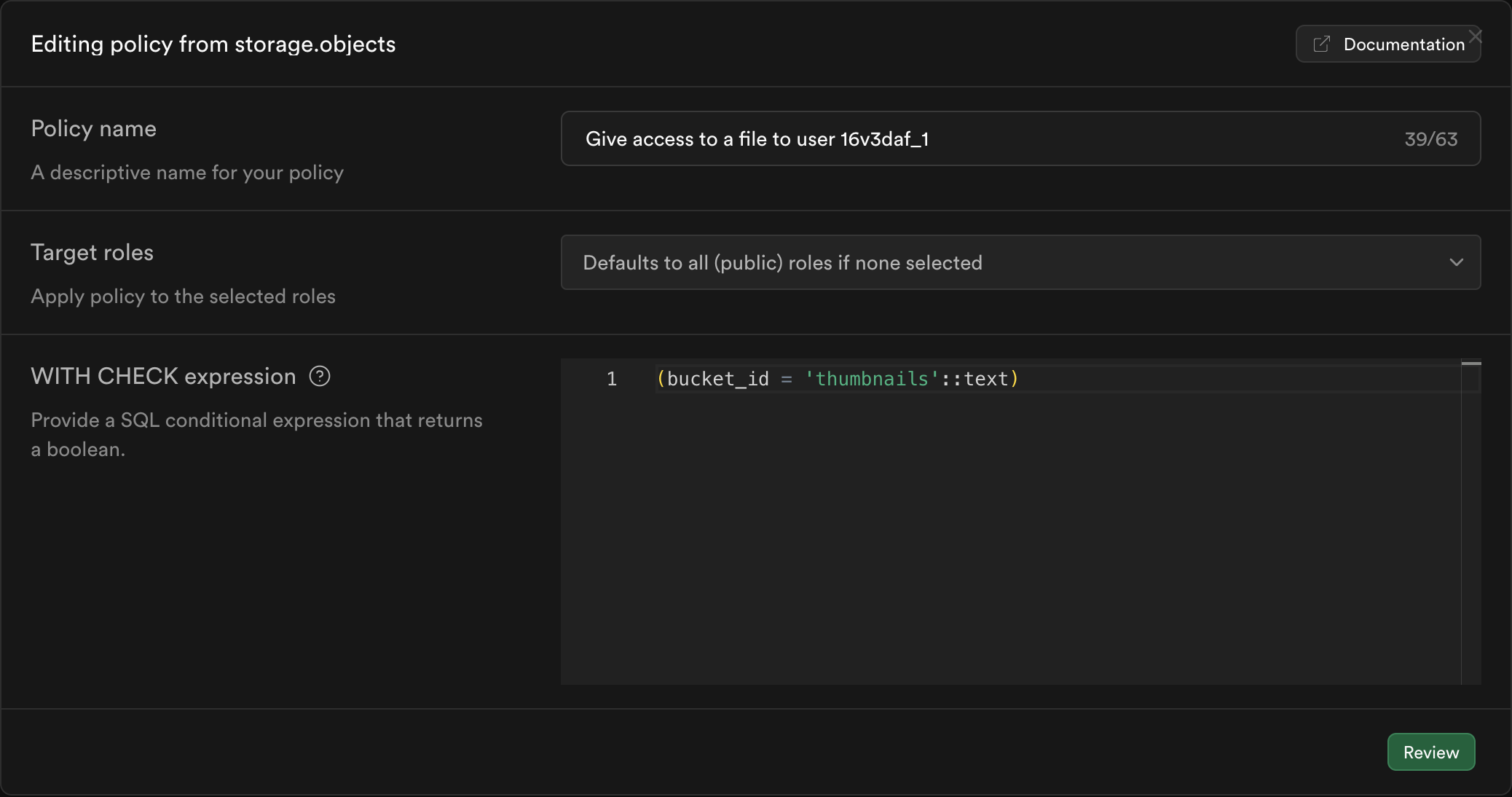Click the scrollbar thumb at top of editor
Viewport: 1512px width, 797px height.
(1470, 363)
